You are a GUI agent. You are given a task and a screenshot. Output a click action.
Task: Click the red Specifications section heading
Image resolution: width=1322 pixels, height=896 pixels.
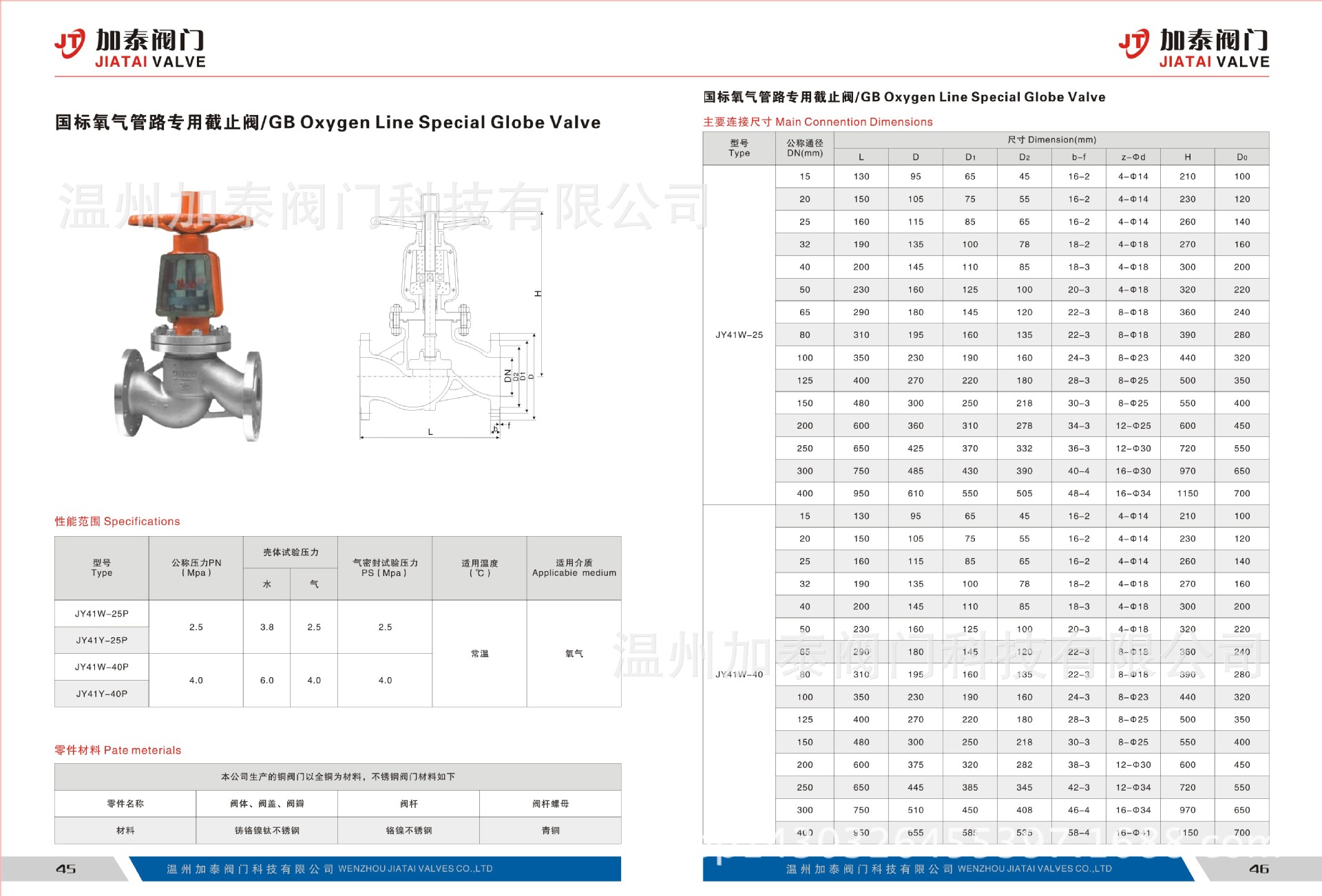(x=117, y=522)
